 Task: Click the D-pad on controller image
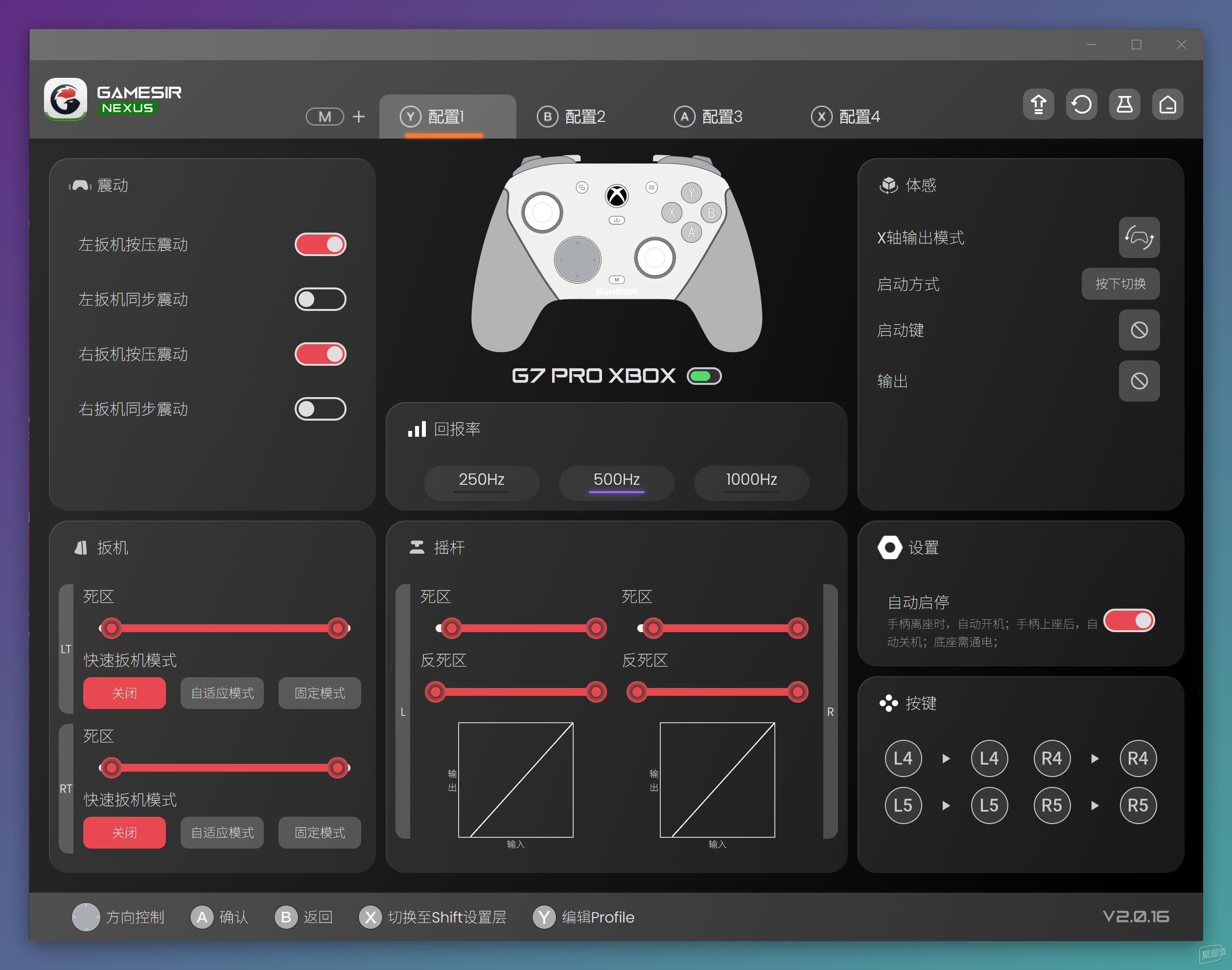578,260
